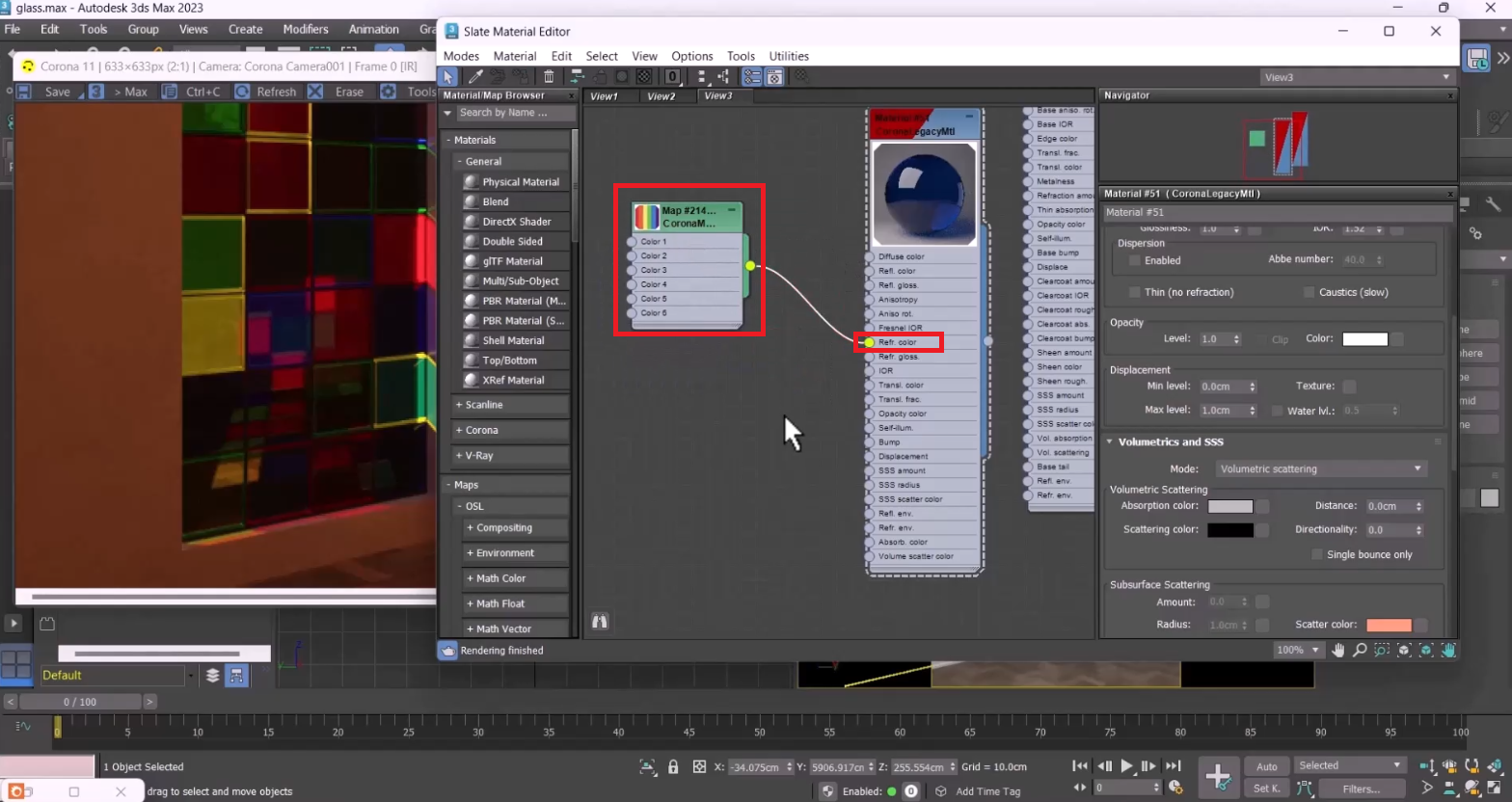Expand the Scanline materials group

point(484,405)
